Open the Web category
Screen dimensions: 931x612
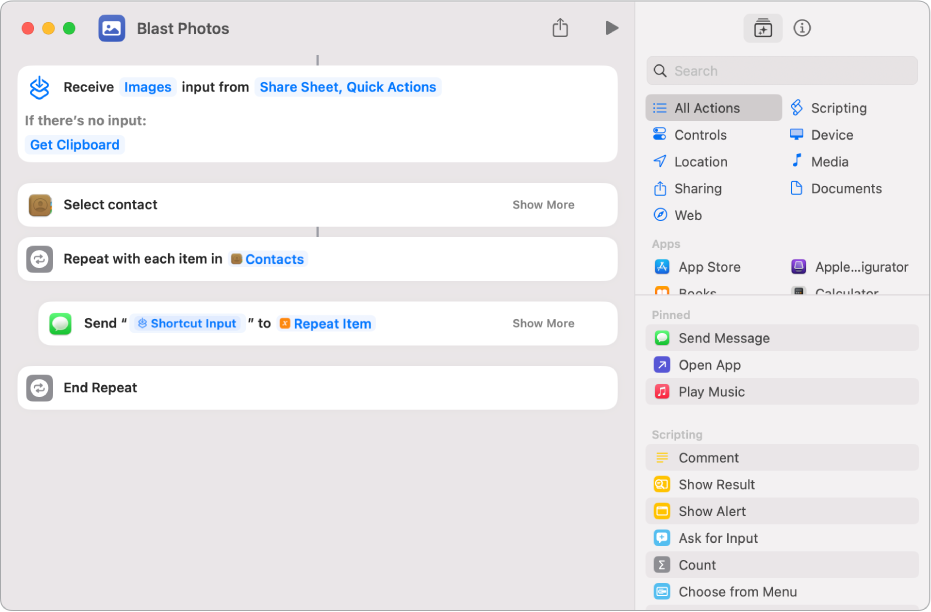677,215
